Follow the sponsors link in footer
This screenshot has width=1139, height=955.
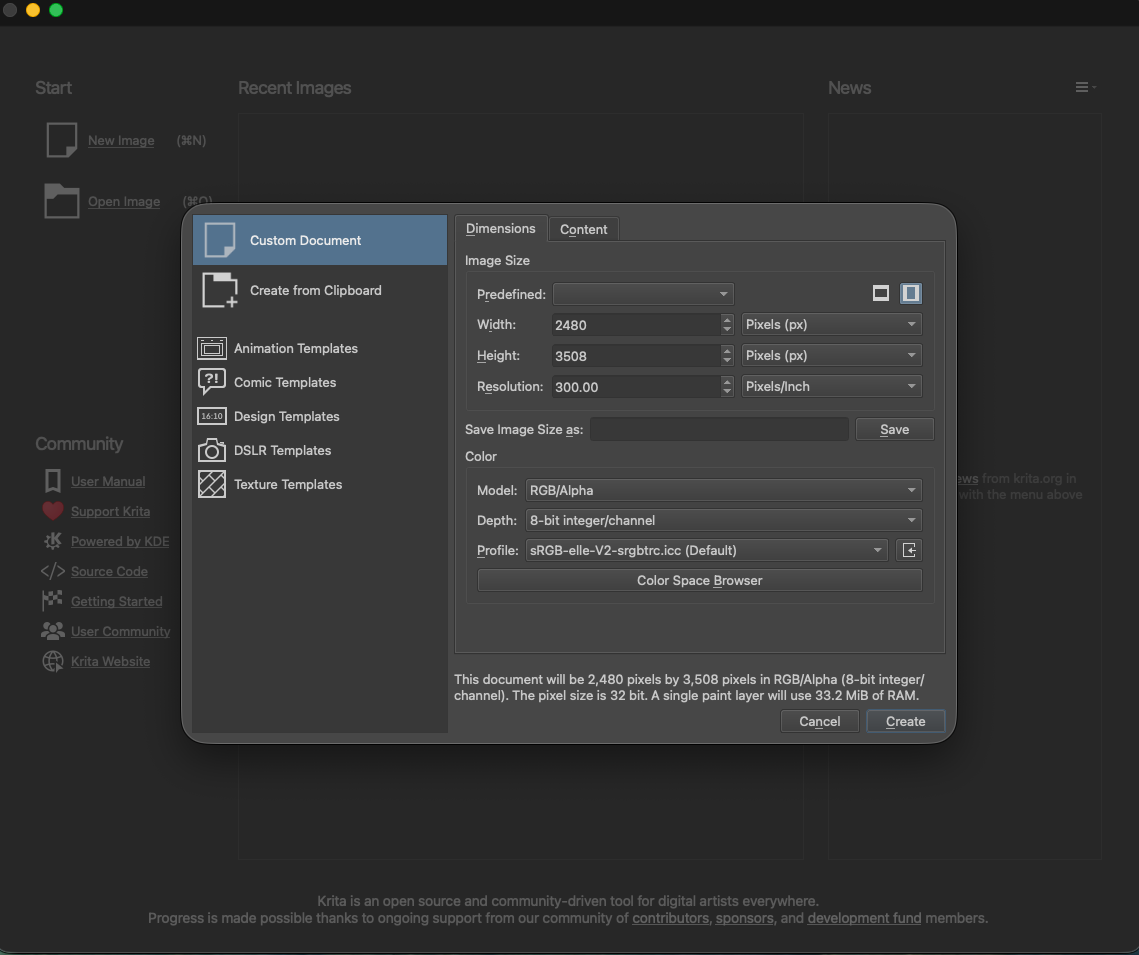[x=745, y=918]
